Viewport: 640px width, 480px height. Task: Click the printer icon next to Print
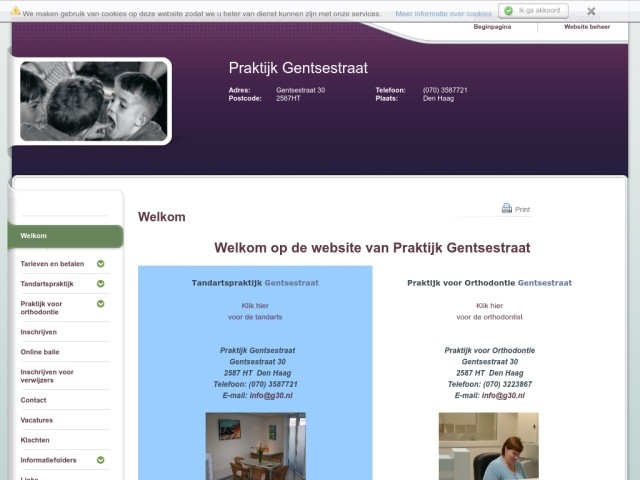click(507, 209)
